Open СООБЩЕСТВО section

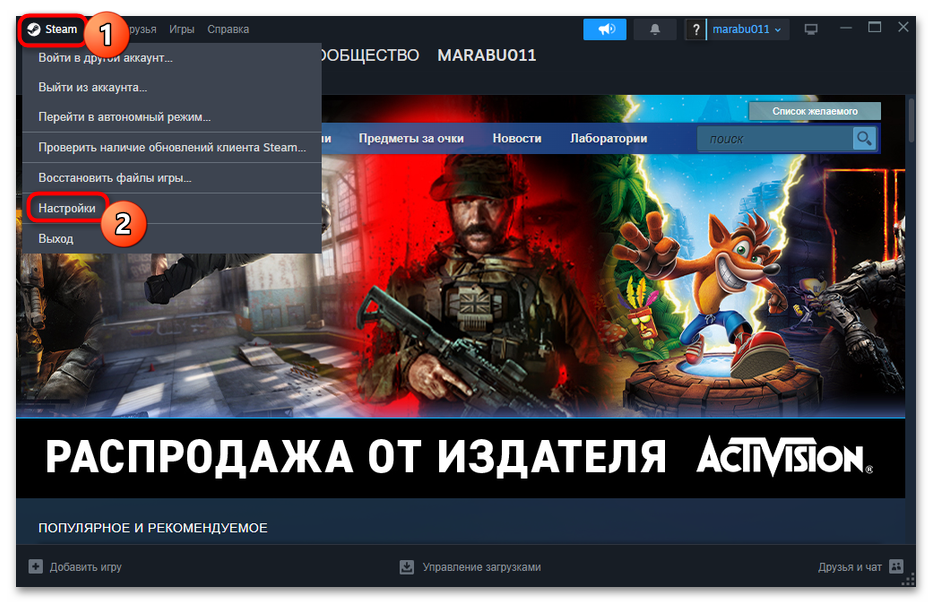370,55
